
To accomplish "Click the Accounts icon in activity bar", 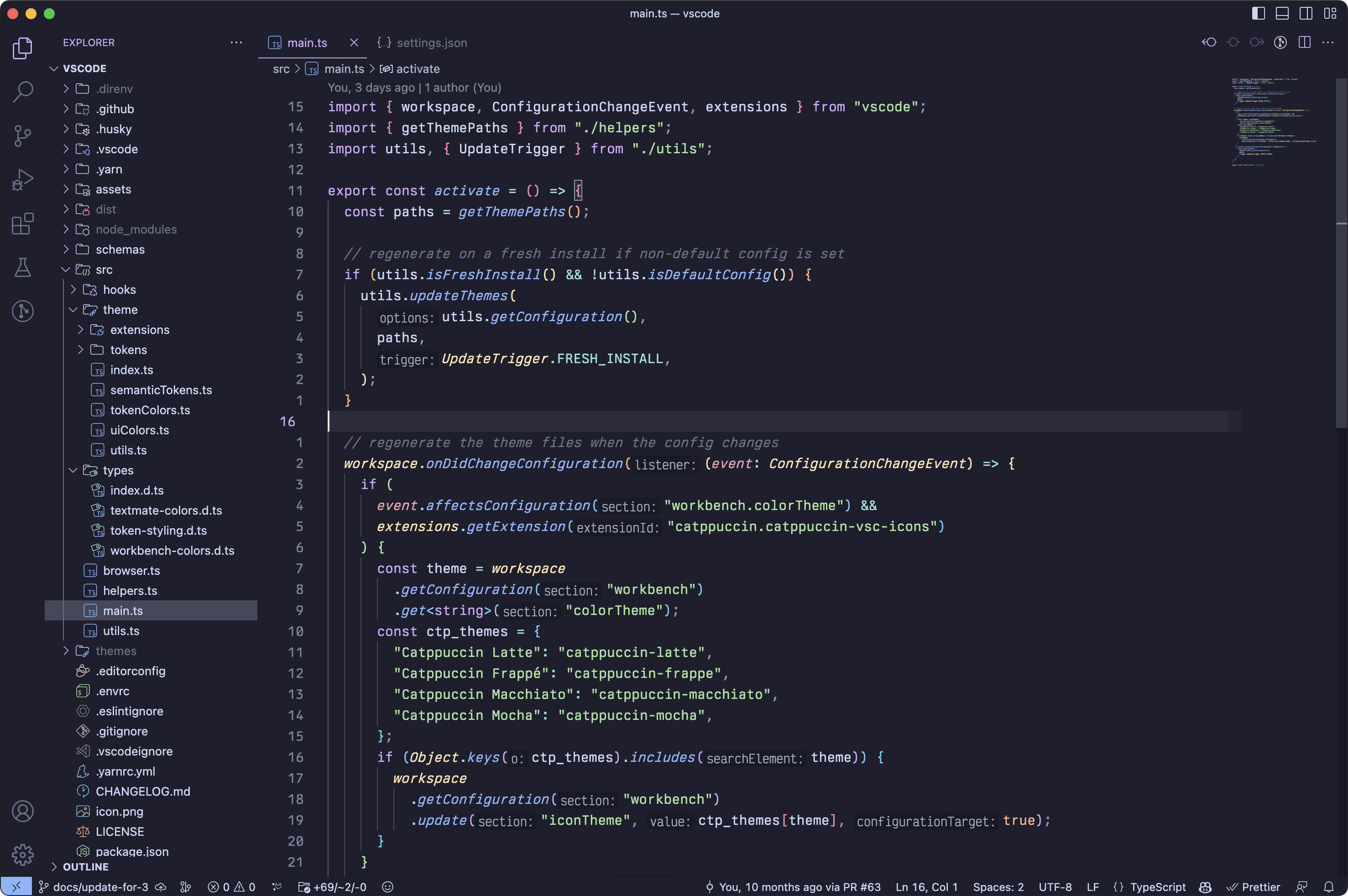I will (x=22, y=812).
